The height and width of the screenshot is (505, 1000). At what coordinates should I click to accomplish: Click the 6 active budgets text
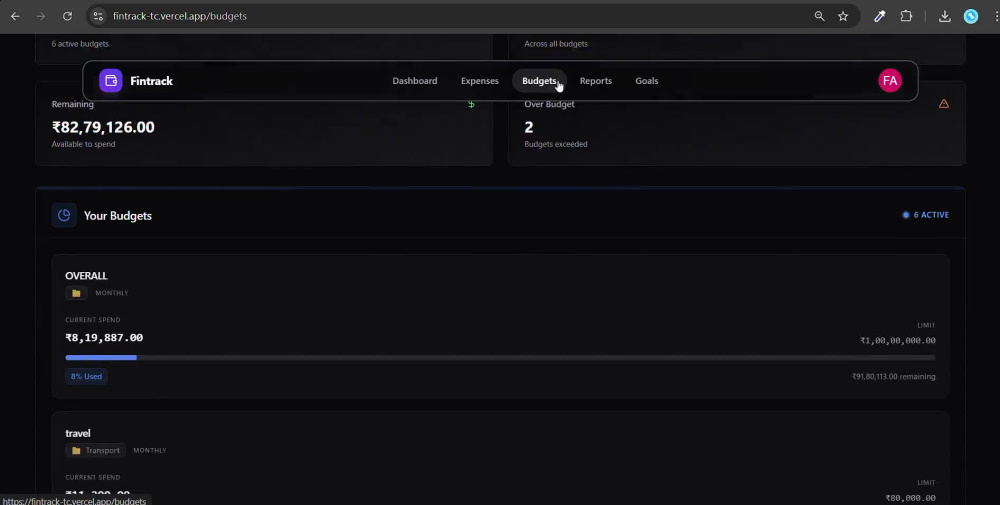[x=80, y=44]
